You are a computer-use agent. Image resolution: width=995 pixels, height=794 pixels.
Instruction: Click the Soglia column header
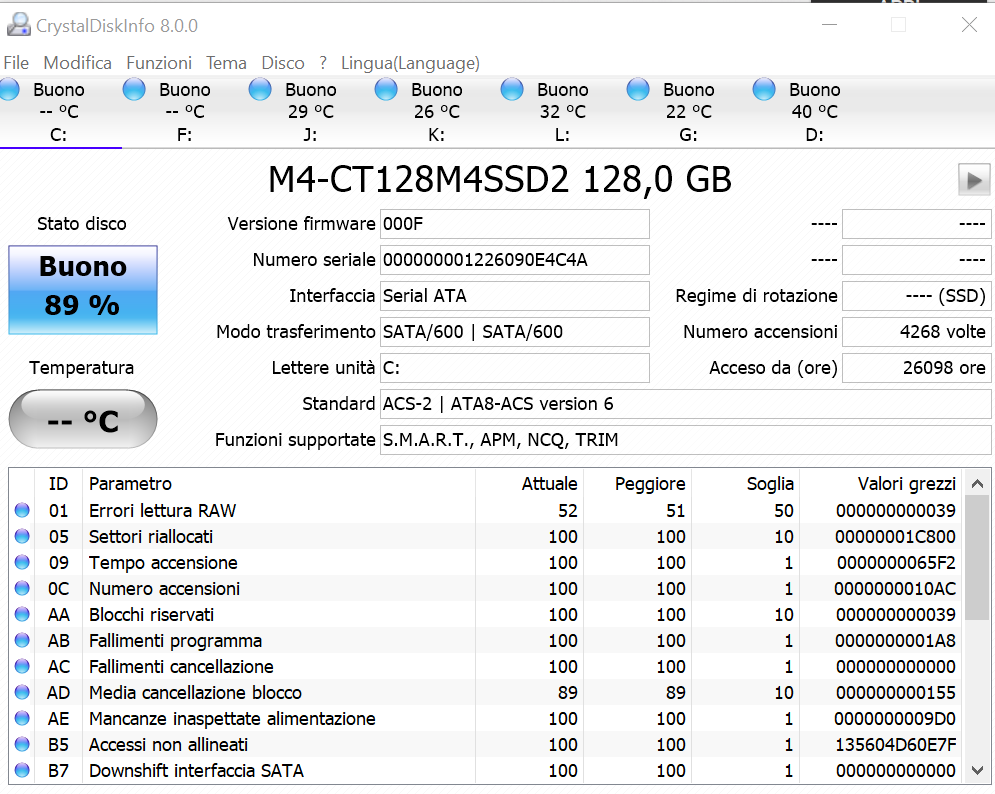[x=746, y=484]
